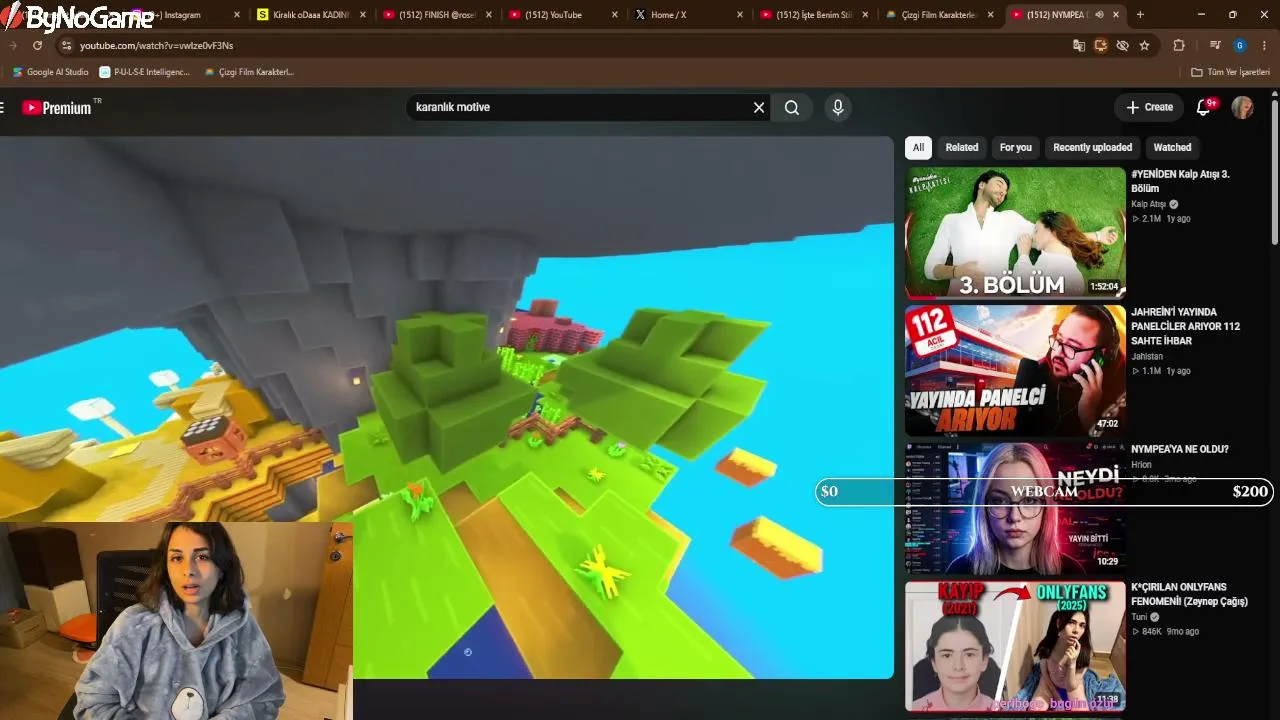Switch to the Çizgi Film Karakterleri tab

938,15
